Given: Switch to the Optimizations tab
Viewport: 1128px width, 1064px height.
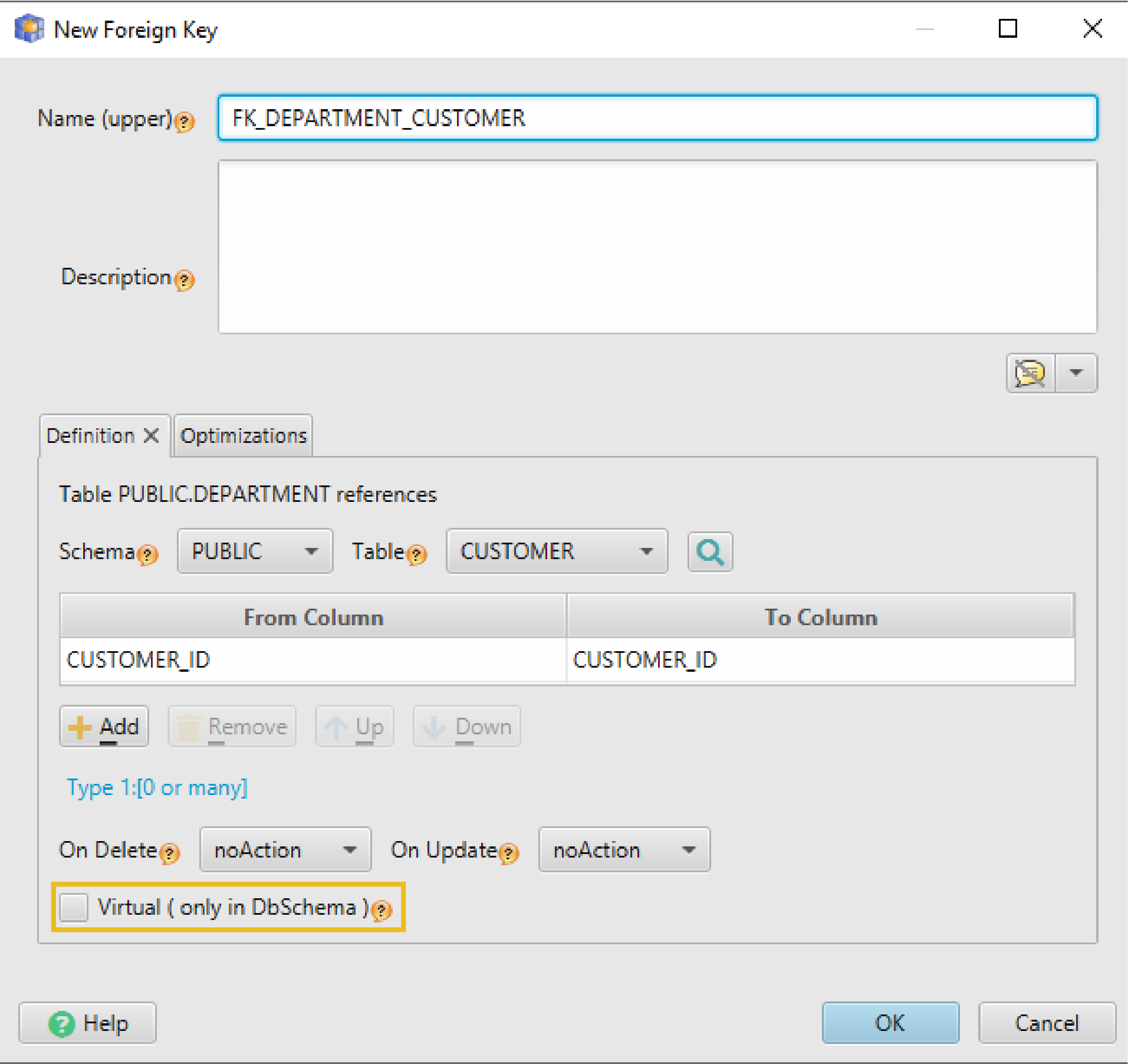Looking at the screenshot, I should click(244, 436).
